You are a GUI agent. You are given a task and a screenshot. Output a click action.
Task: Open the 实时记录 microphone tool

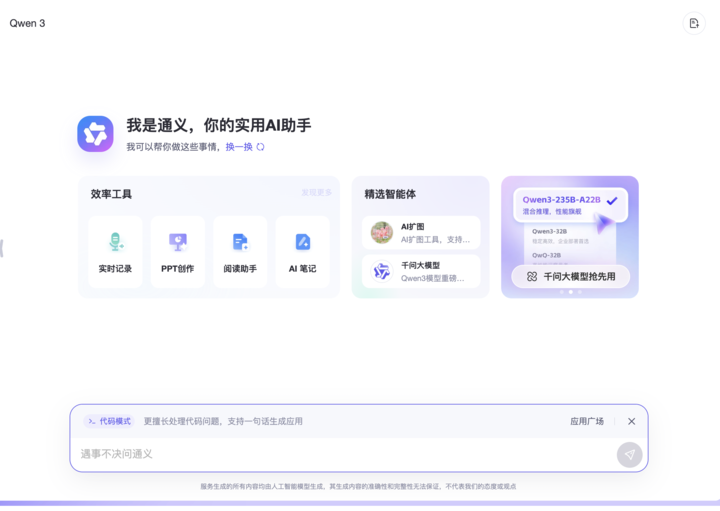tap(115, 252)
